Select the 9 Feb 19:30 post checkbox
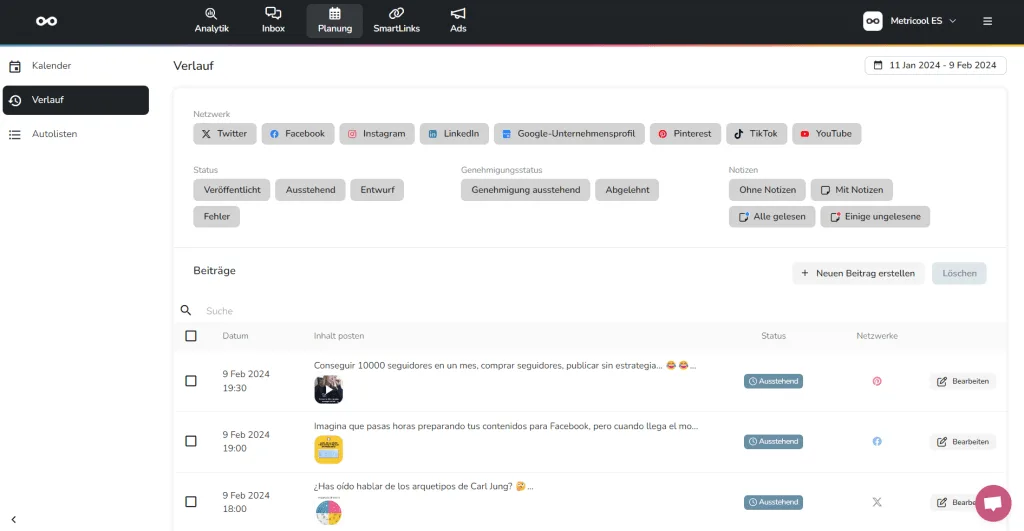Screen dimensions: 1024x531 tap(191, 381)
